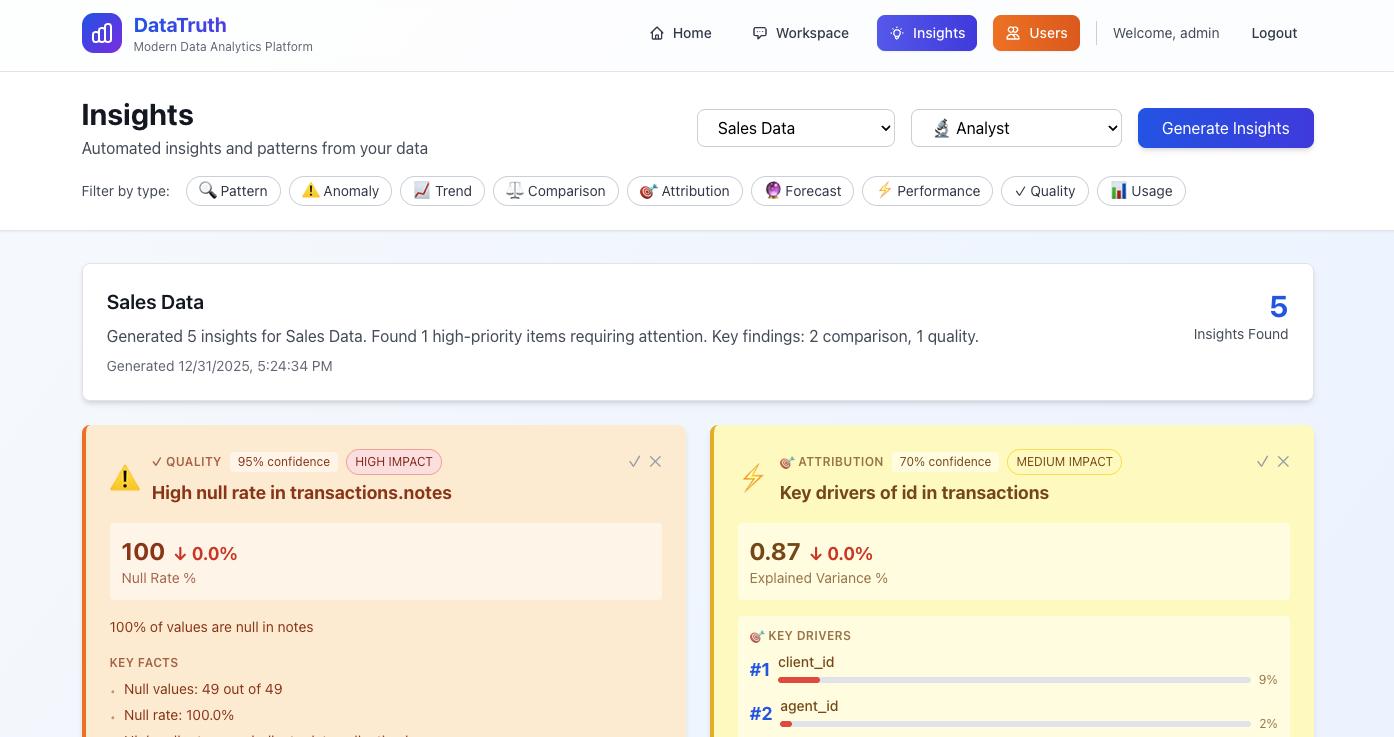Dismiss the High null rate insight card
The height and width of the screenshot is (737, 1394).
point(655,461)
